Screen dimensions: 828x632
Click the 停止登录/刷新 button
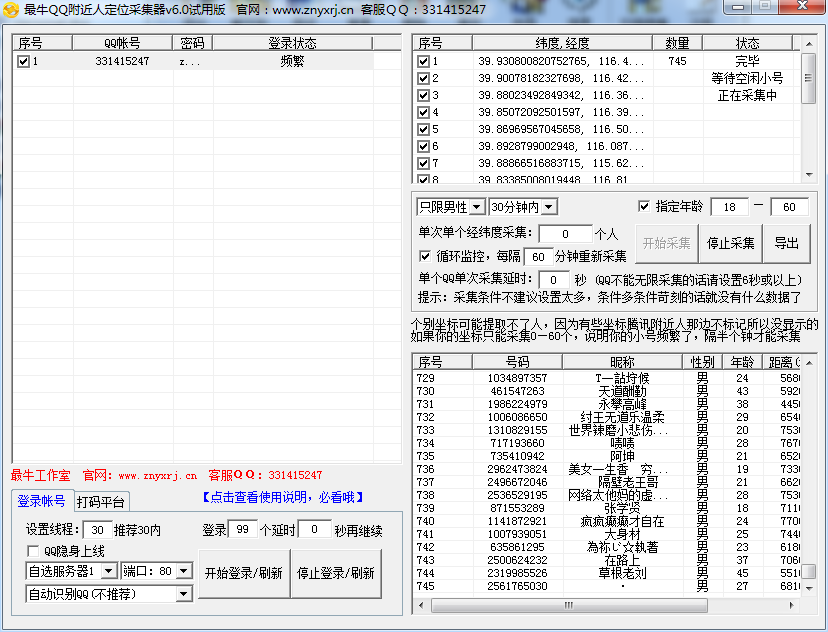[336, 573]
